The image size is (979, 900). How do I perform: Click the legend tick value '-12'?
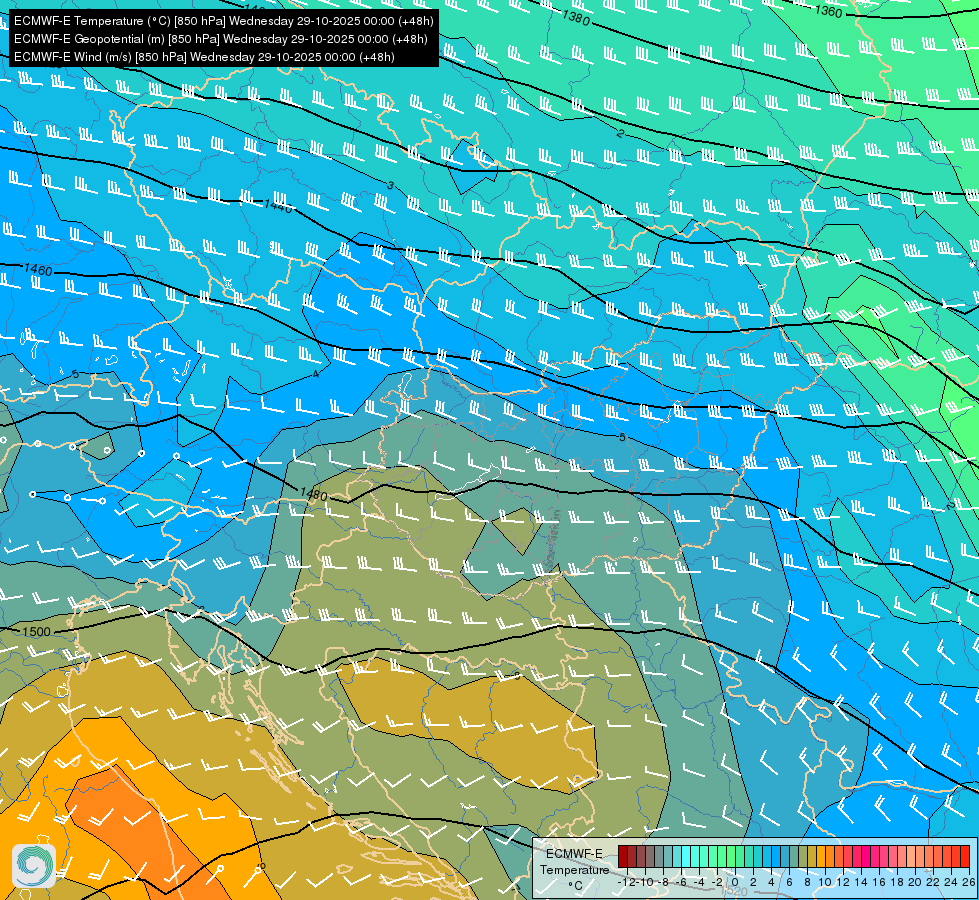pos(626,882)
